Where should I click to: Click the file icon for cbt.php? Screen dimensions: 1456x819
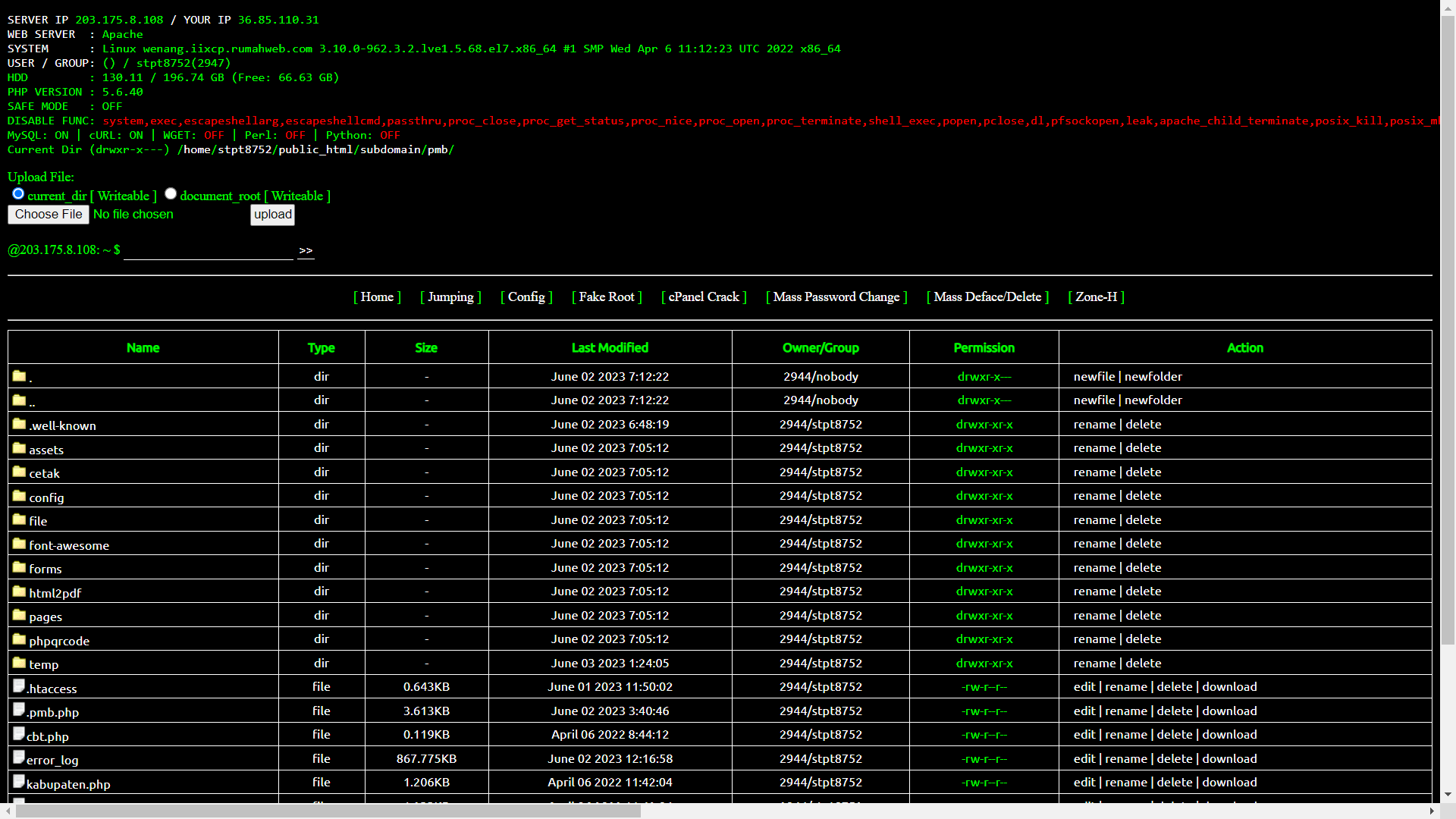[x=19, y=734]
